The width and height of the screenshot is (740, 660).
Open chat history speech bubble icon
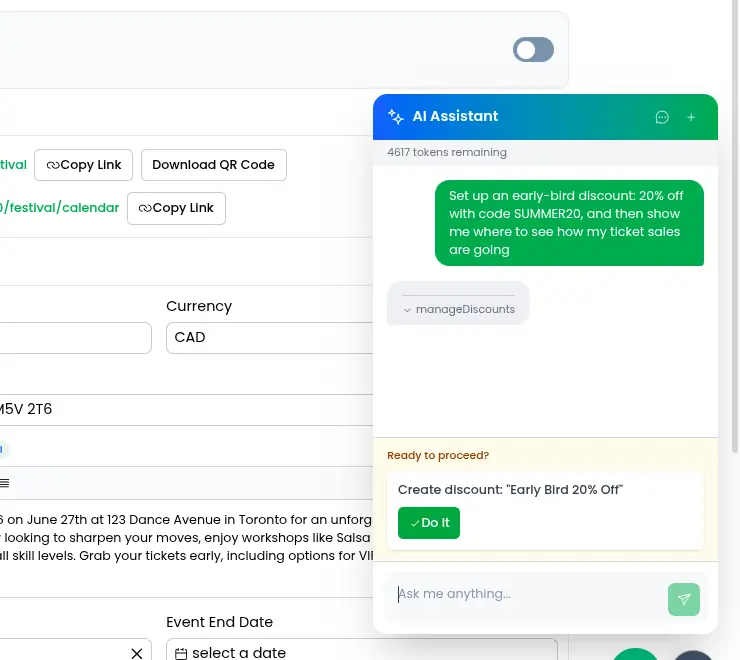(x=662, y=117)
